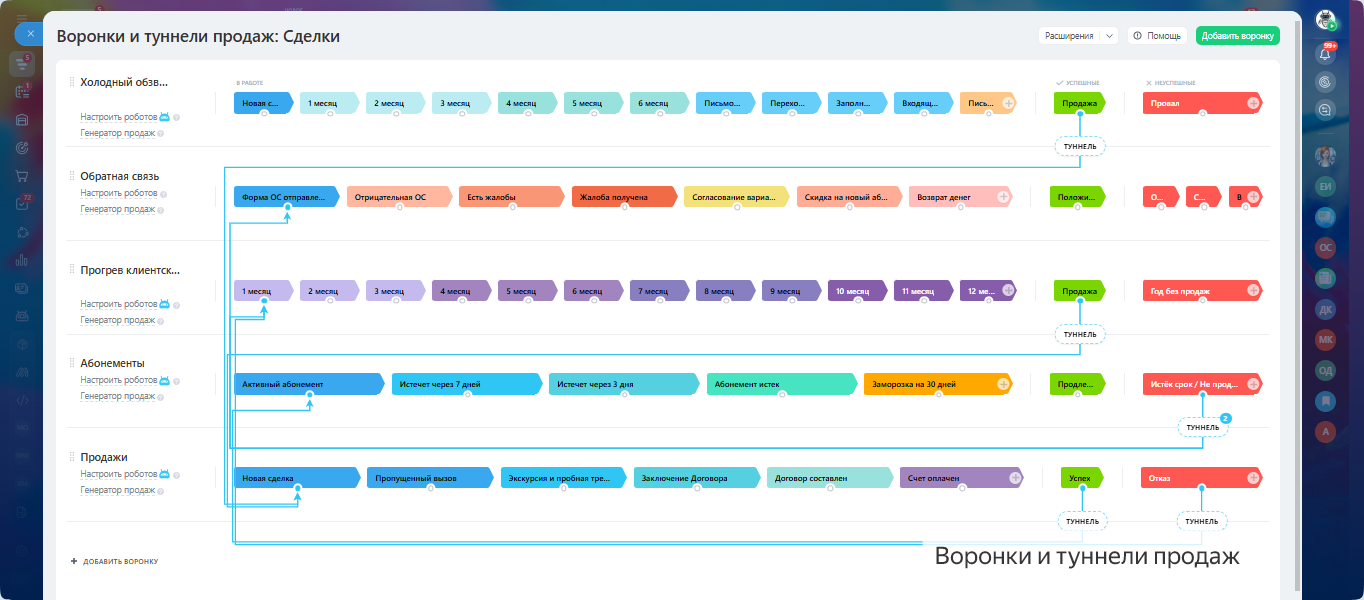This screenshot has width=1364, height=600.
Task: Open the bar chart analytics icon in left sidebar
Action: [21, 260]
